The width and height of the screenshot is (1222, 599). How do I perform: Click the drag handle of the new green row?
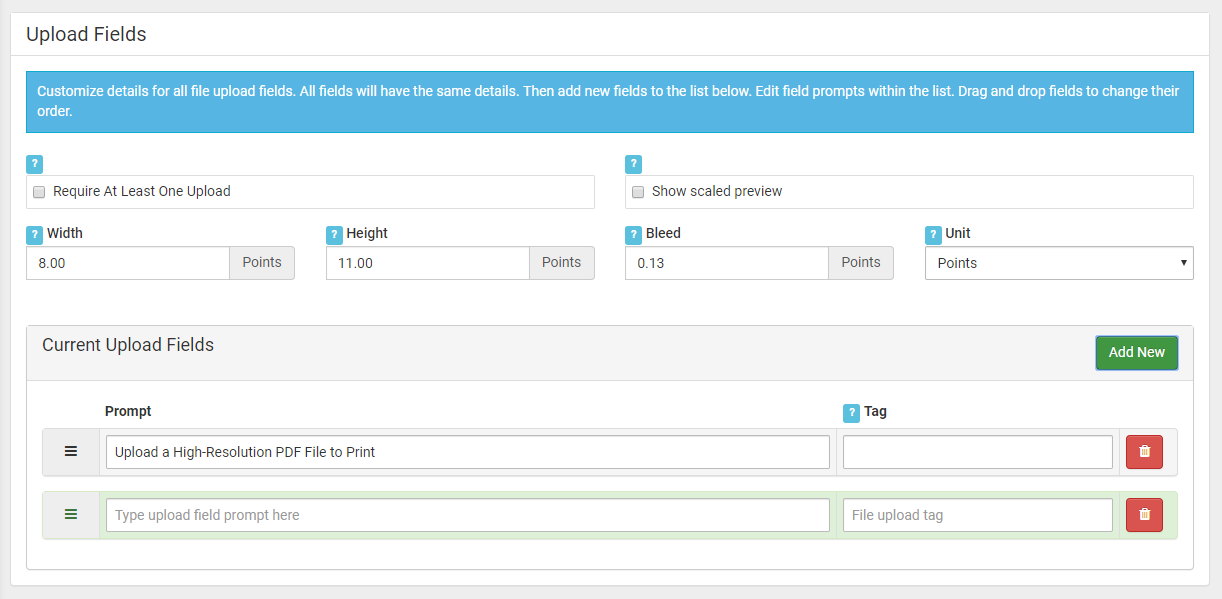click(71, 515)
